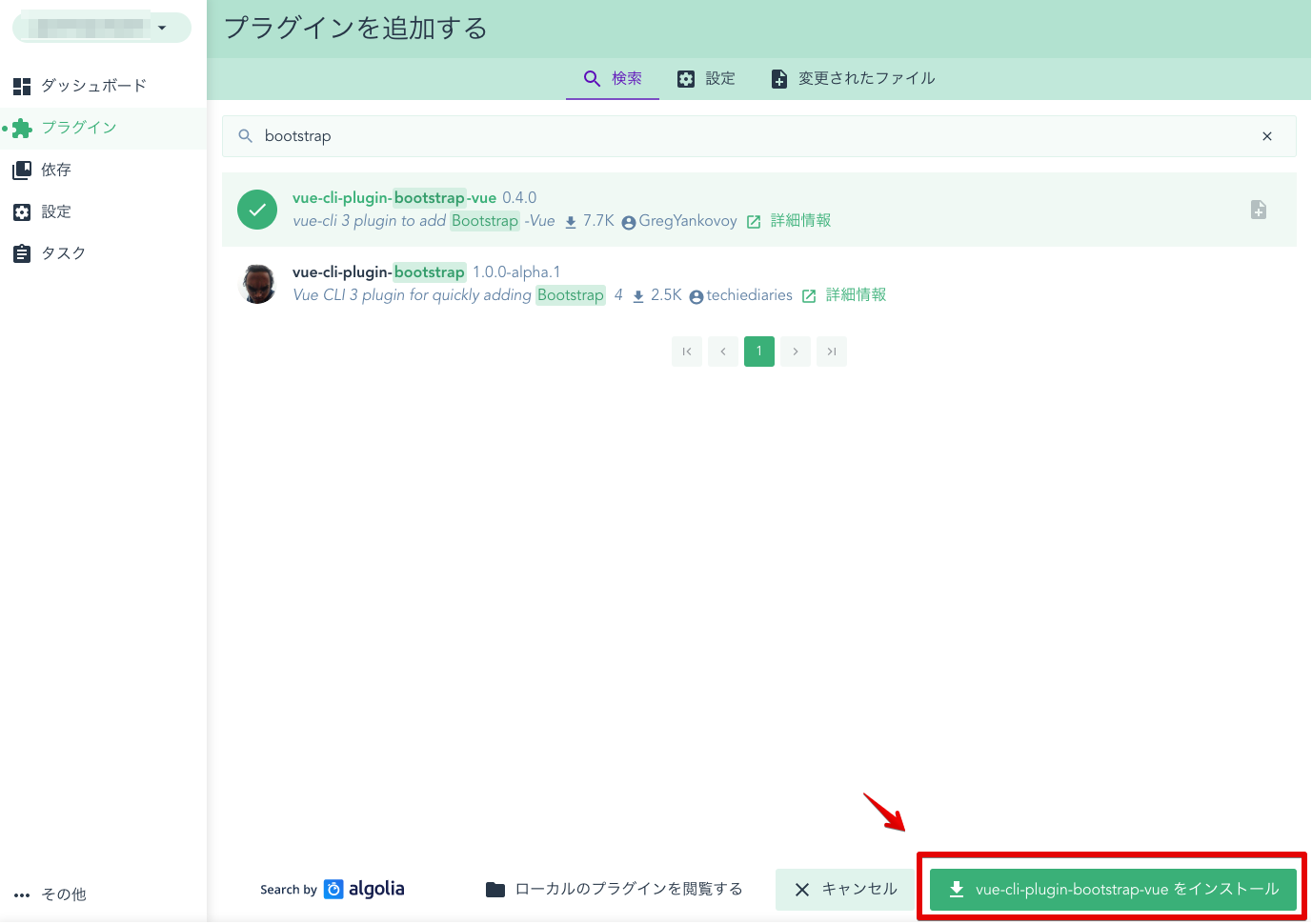Open 設定 in the left sidebar
This screenshot has width=1312, height=924.
[103, 211]
